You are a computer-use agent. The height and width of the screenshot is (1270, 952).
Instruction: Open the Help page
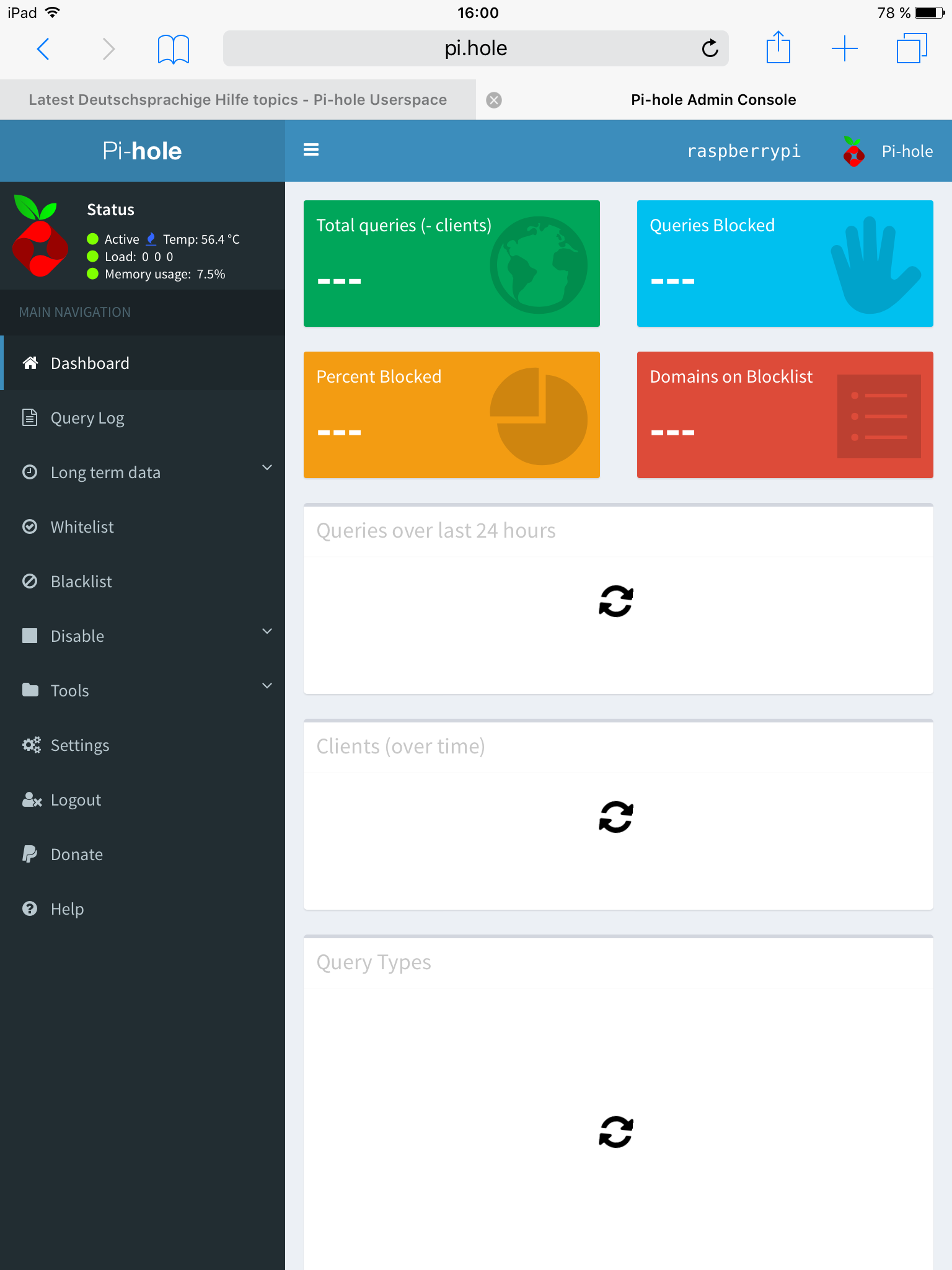click(143, 909)
